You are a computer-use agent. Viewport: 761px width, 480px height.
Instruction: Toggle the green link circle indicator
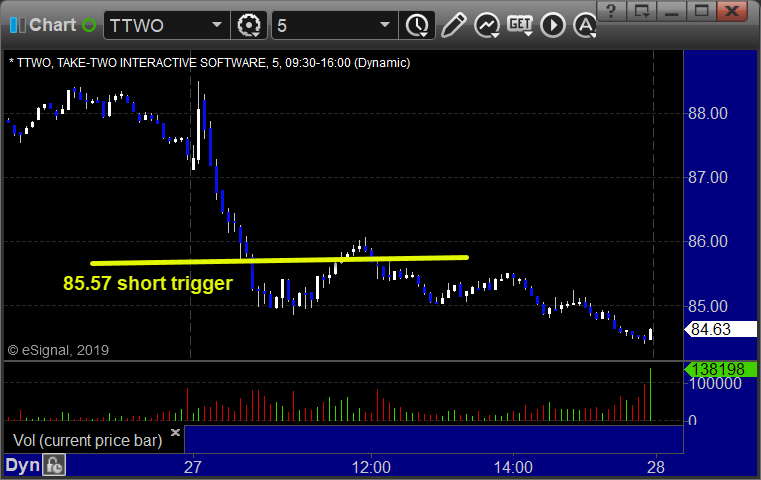89,25
